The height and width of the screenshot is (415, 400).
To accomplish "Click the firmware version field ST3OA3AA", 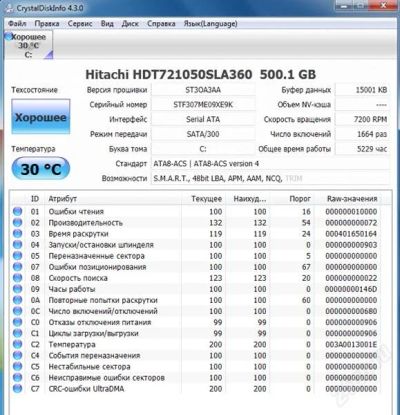I will (x=203, y=90).
